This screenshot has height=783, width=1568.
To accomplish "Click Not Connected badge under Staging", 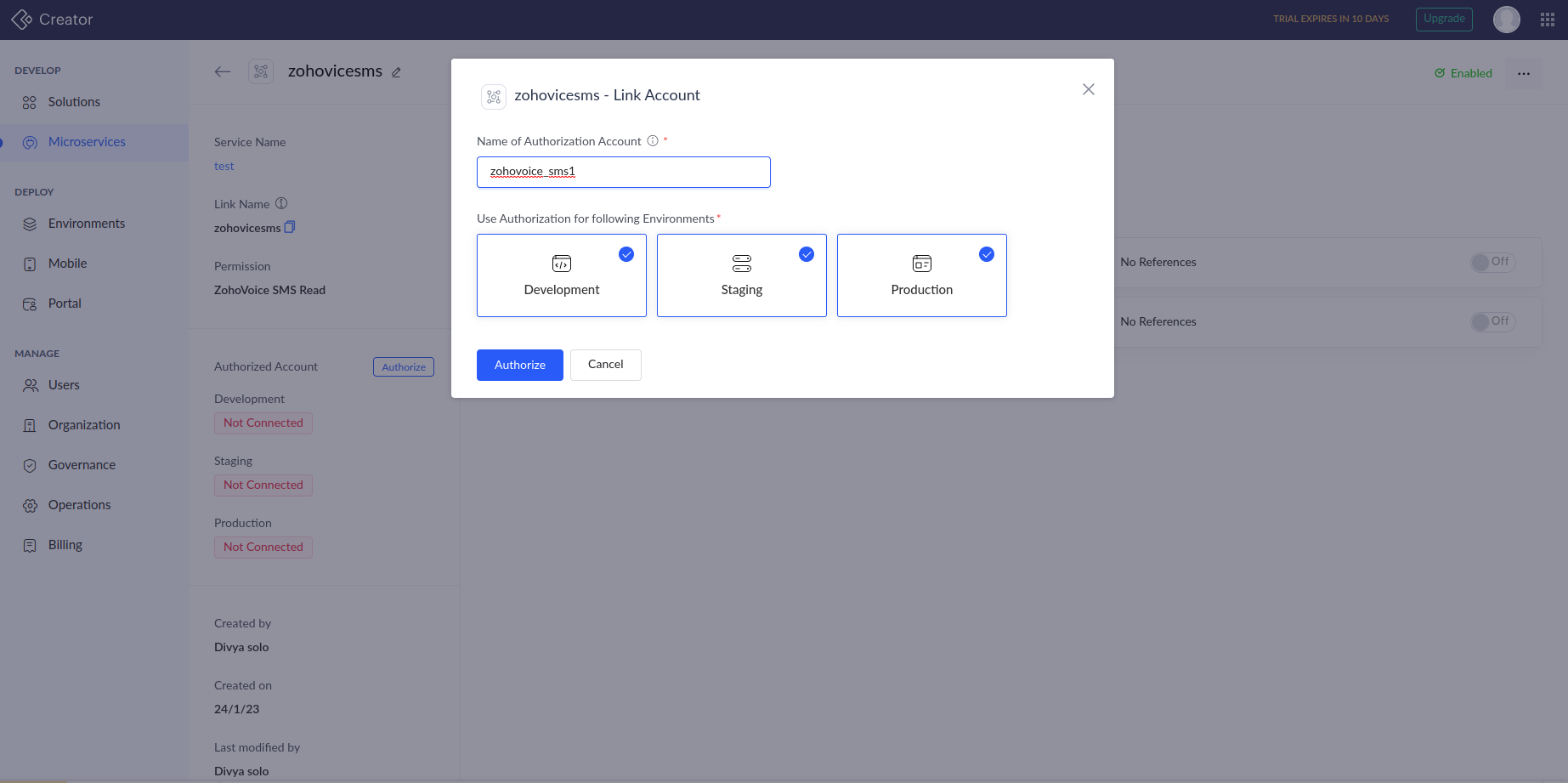I will click(x=263, y=485).
